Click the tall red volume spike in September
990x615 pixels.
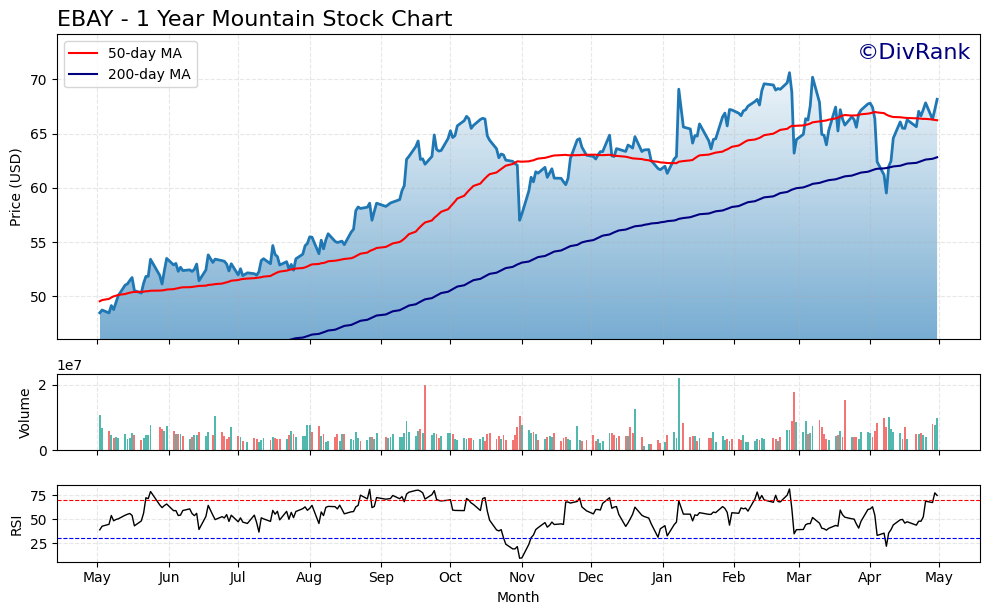click(424, 417)
